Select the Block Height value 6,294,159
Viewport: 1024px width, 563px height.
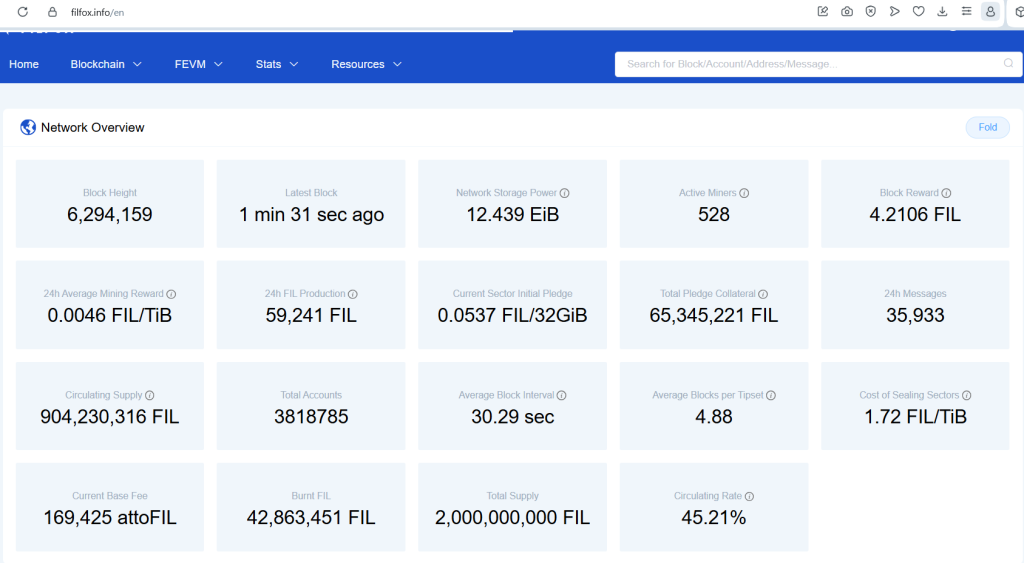[110, 214]
